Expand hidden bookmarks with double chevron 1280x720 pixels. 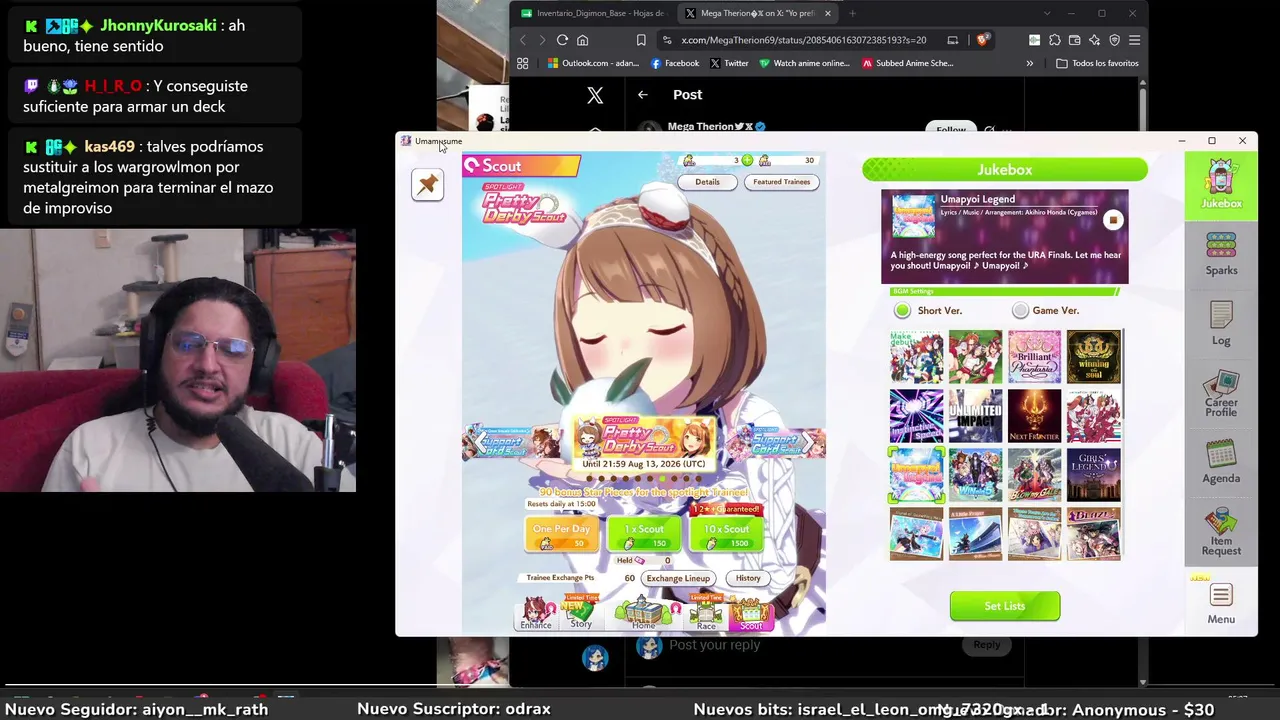pos(1030,63)
